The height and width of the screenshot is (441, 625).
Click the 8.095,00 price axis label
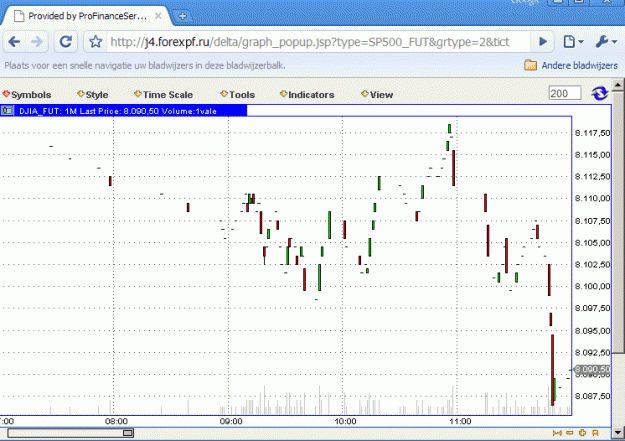[592, 331]
